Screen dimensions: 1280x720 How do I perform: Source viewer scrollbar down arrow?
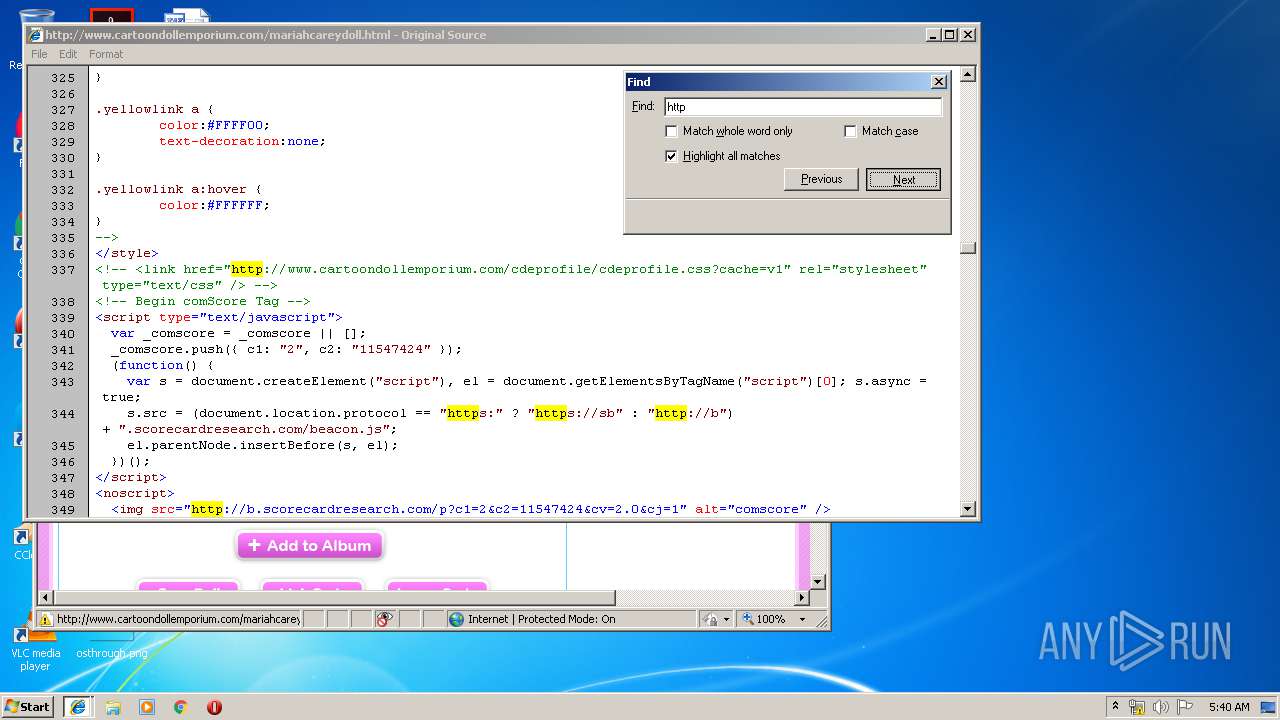pos(967,509)
